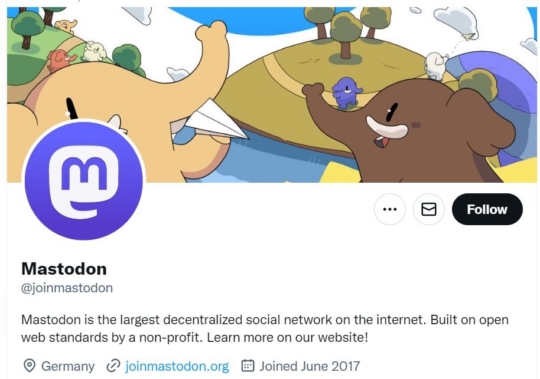Image resolution: width=540 pixels, height=379 pixels.
Task: Click the @joinmastodon handle text
Action: coord(67,288)
